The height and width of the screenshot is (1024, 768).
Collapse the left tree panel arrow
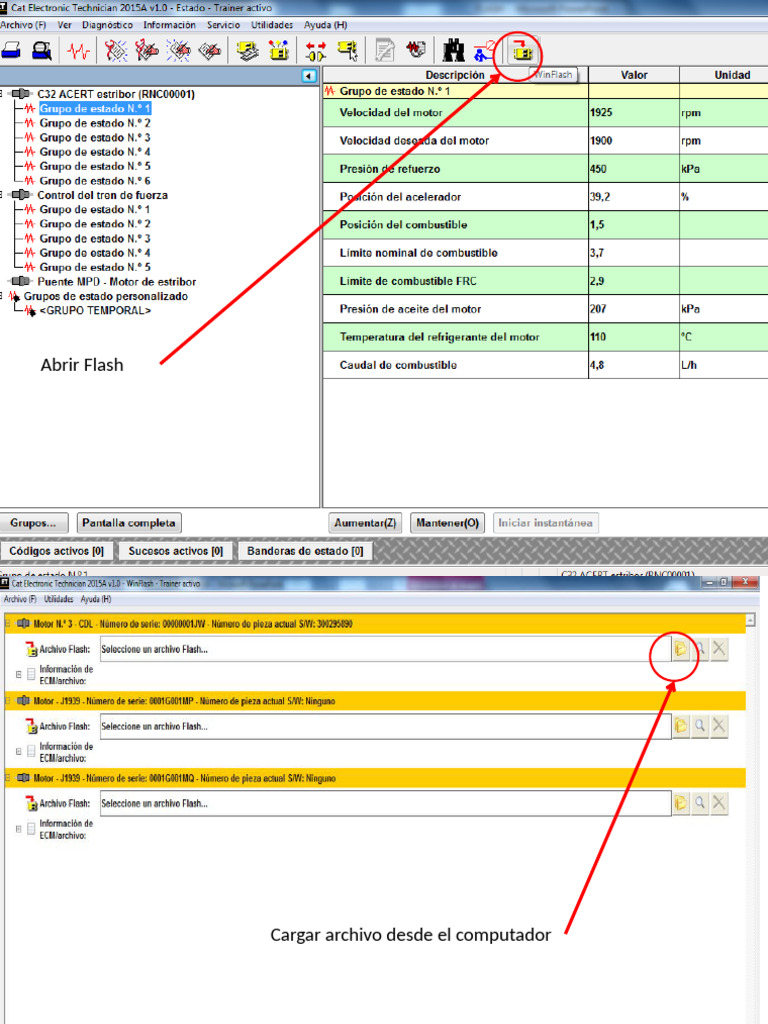coord(310,76)
